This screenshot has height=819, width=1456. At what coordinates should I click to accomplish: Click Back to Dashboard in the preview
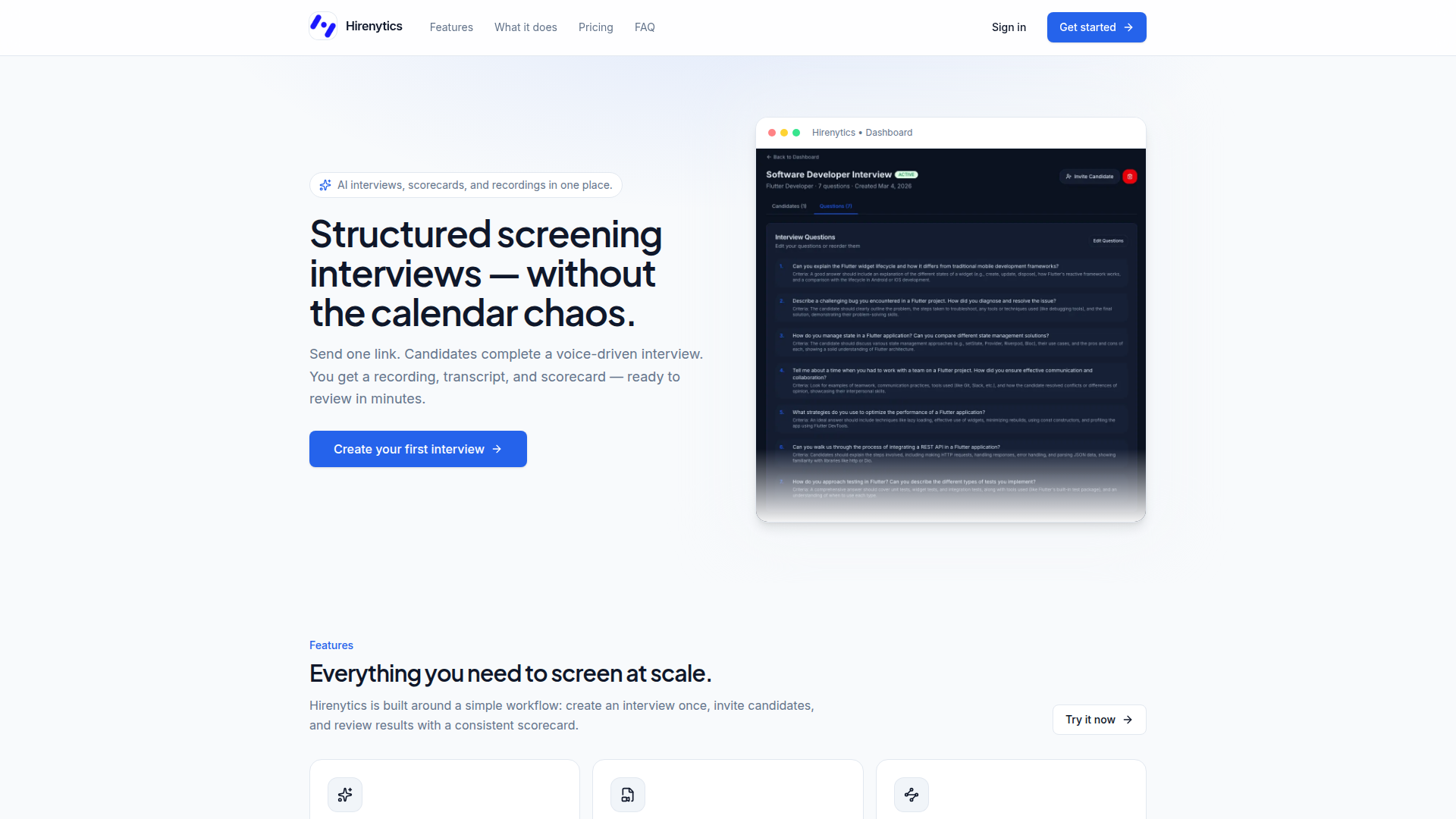point(792,157)
